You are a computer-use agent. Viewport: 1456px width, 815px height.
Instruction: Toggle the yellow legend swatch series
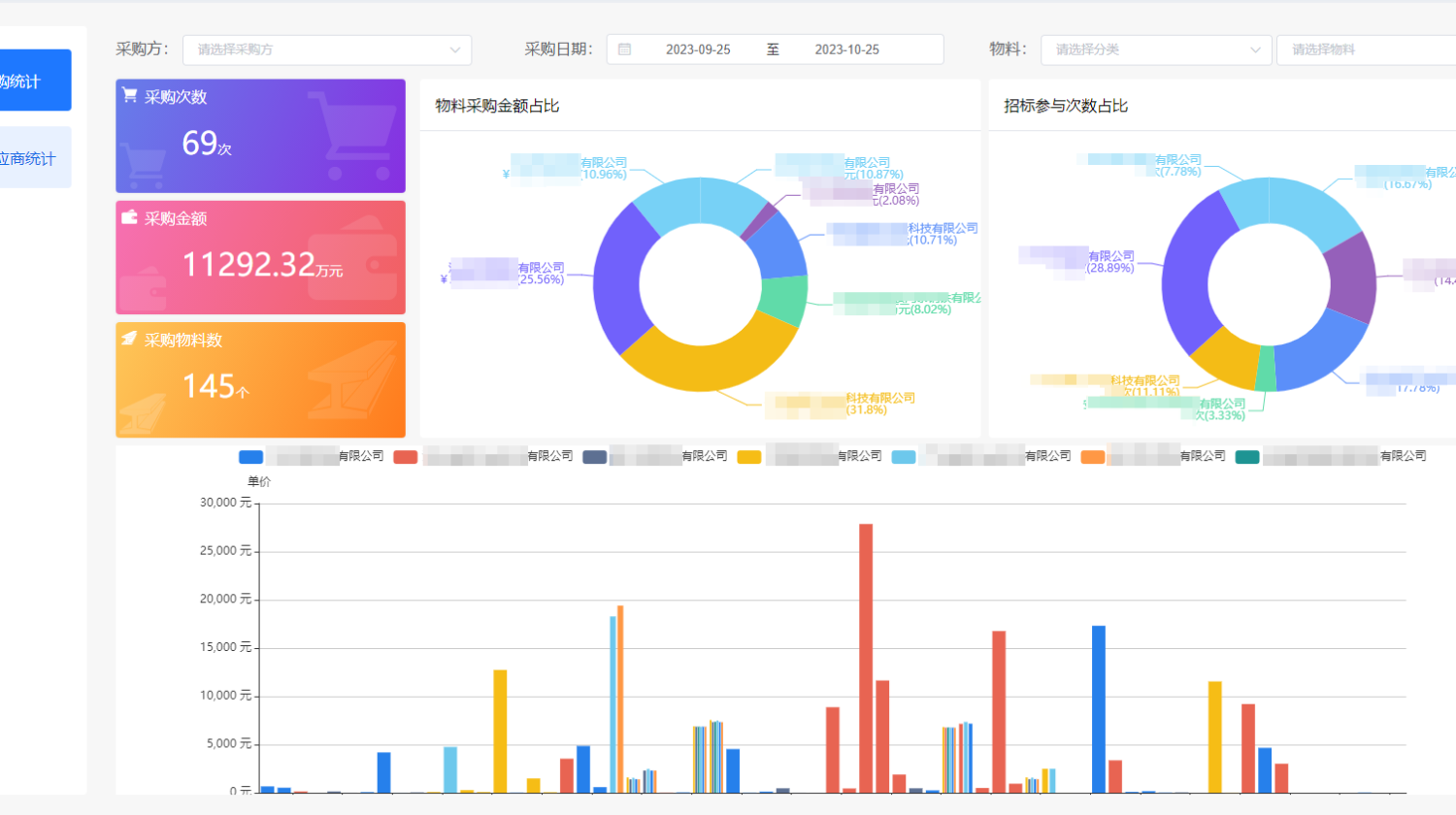tap(749, 457)
